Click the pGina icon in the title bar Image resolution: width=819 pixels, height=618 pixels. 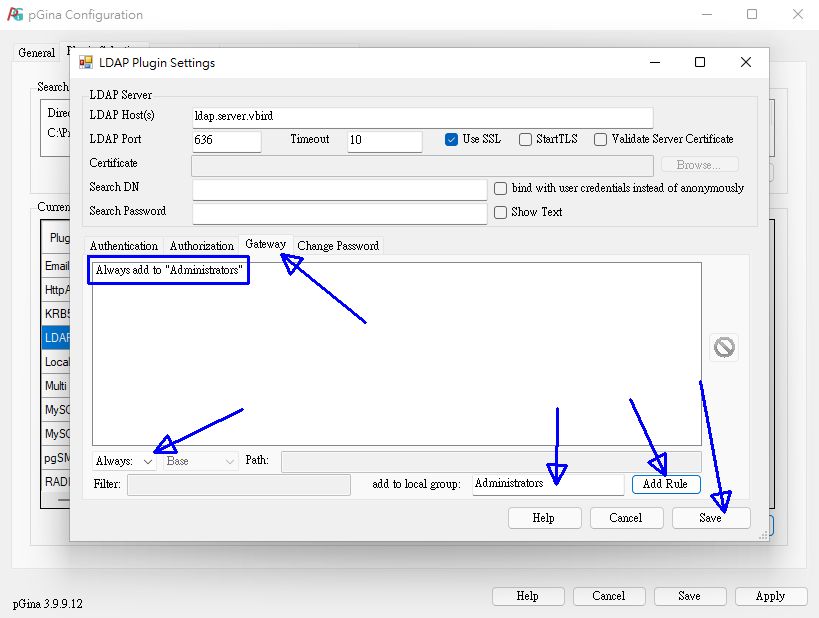[14, 15]
